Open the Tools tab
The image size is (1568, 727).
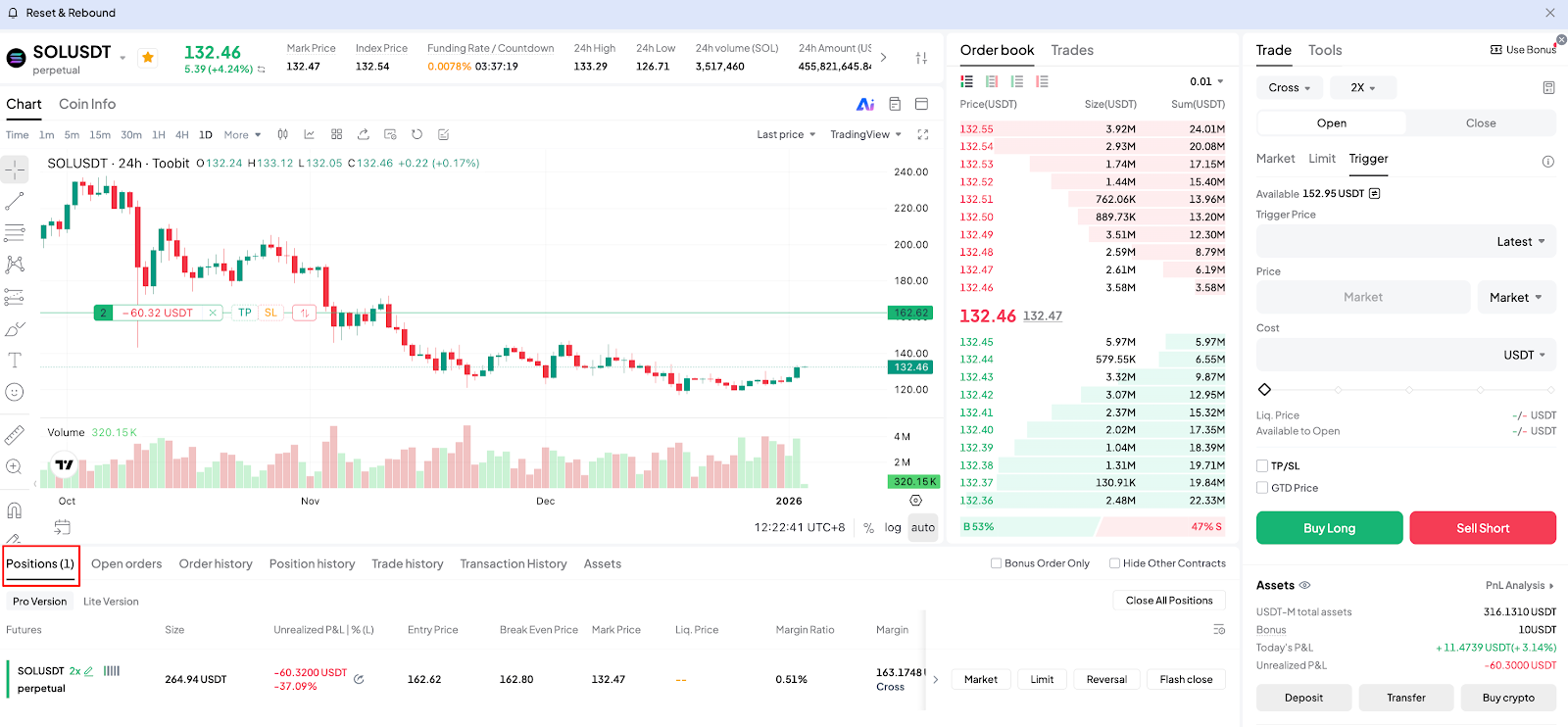click(1325, 50)
